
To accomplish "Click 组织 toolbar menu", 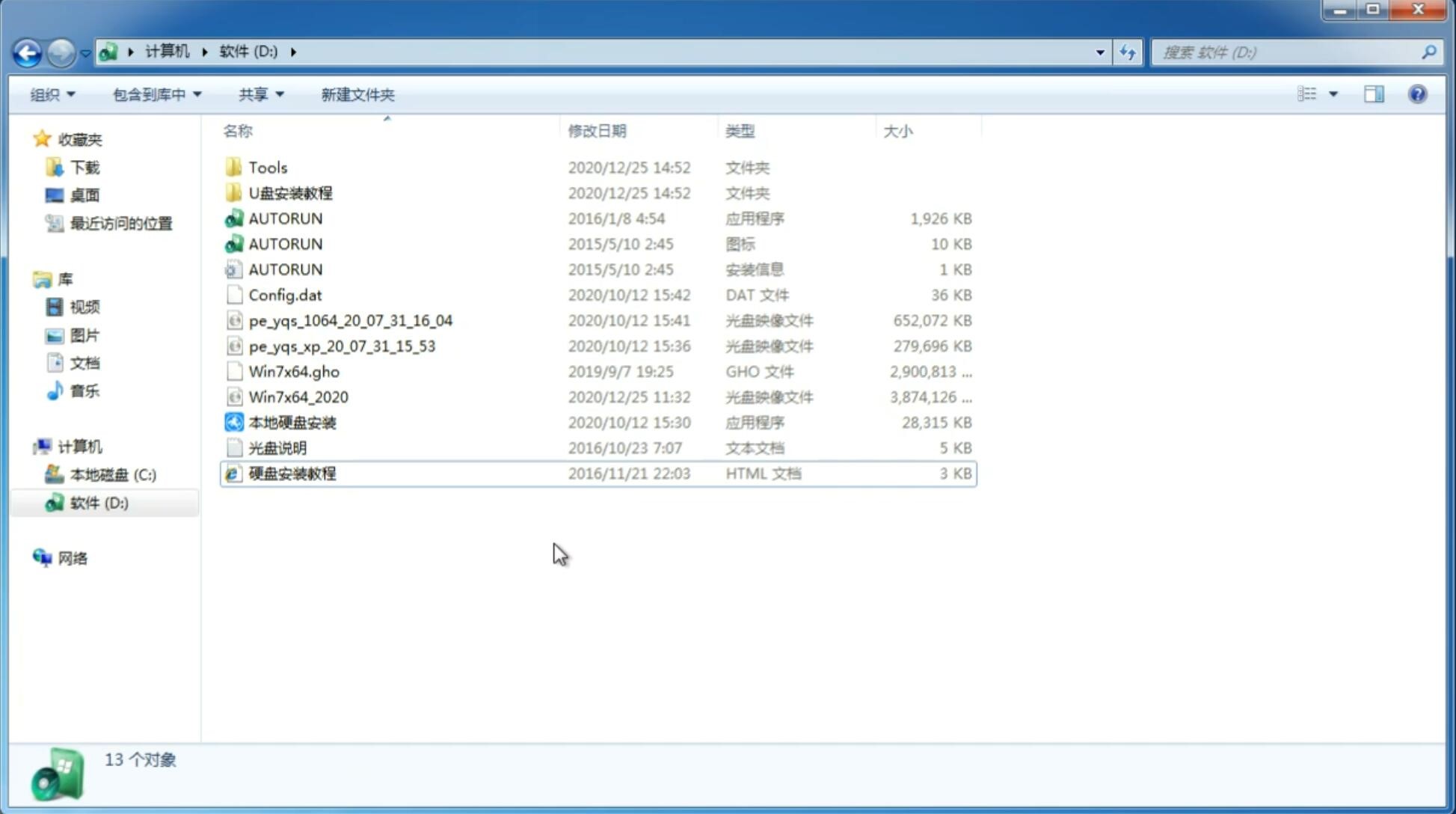I will (x=52, y=94).
